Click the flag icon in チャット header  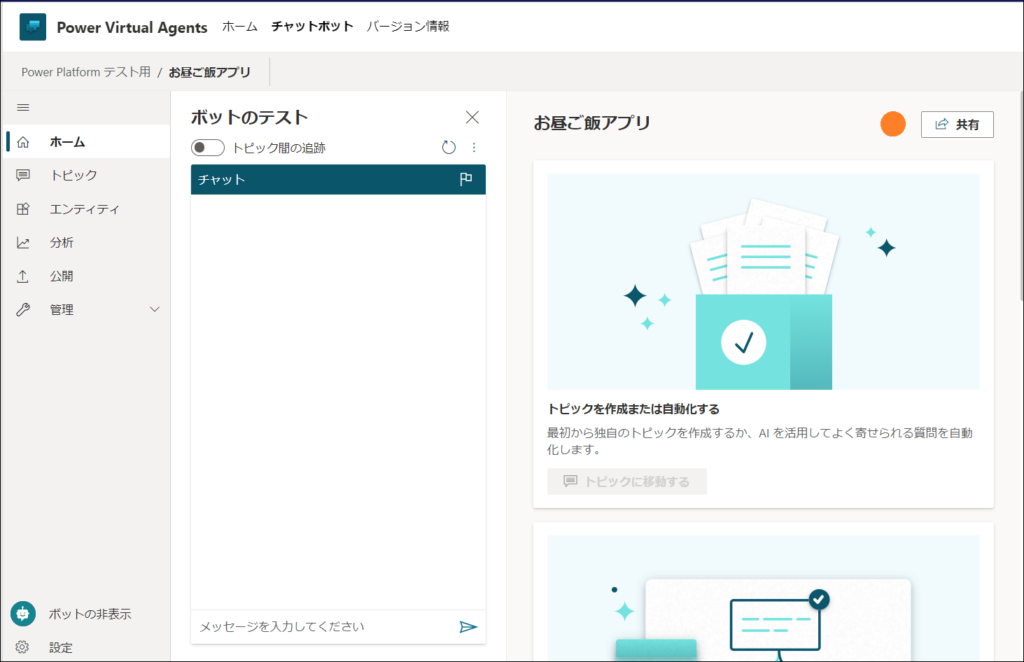coord(466,179)
